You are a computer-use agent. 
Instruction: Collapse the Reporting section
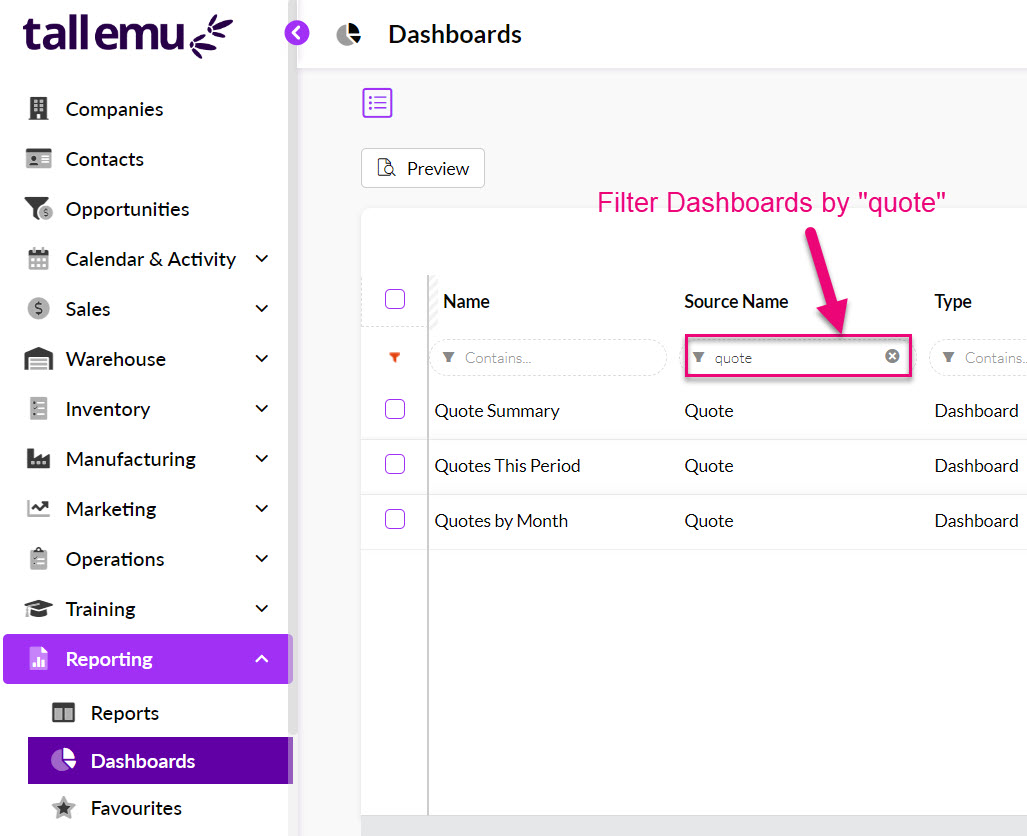tap(262, 659)
